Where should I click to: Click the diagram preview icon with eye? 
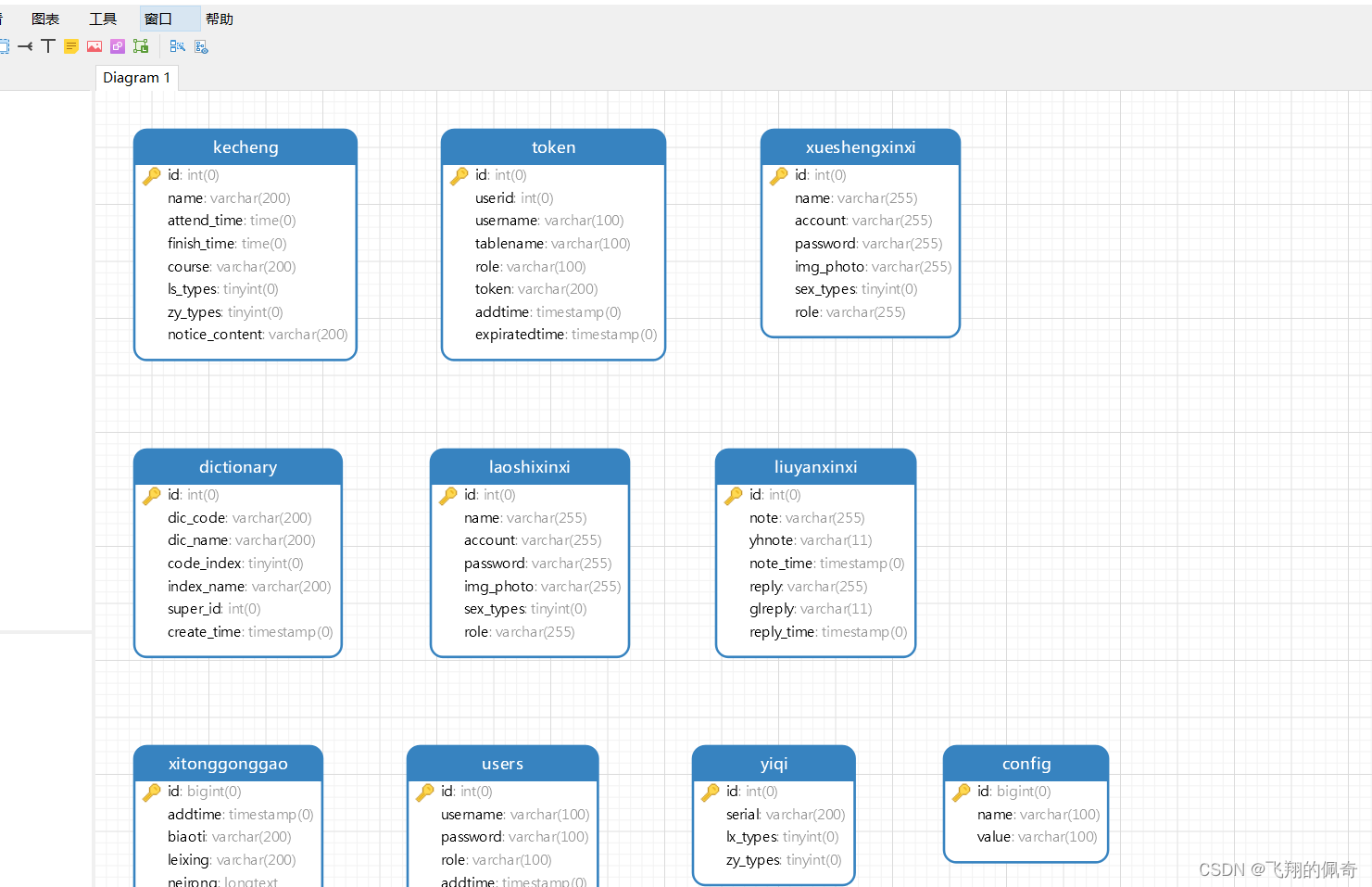tap(201, 46)
